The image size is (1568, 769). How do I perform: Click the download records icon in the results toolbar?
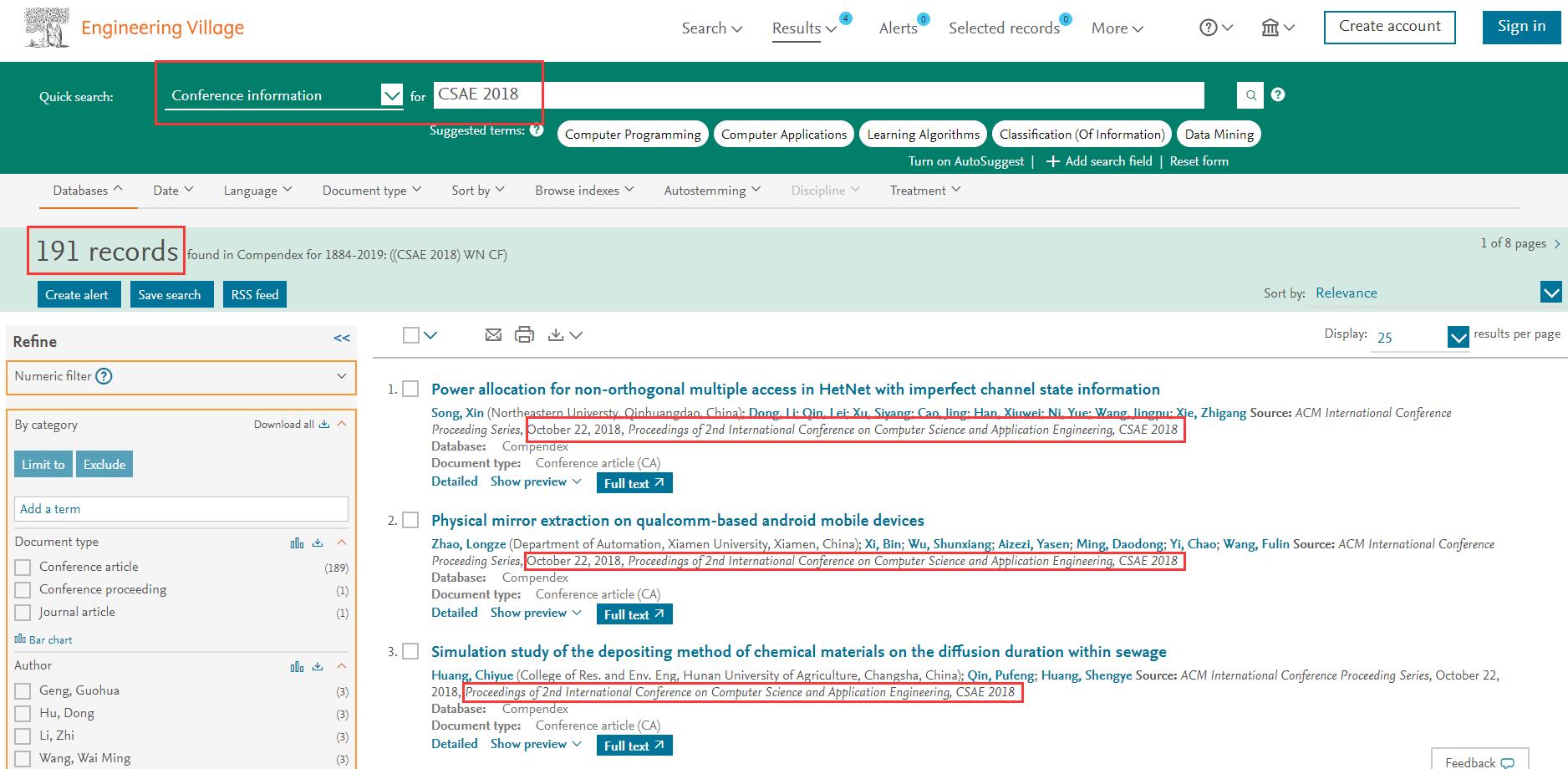556,335
